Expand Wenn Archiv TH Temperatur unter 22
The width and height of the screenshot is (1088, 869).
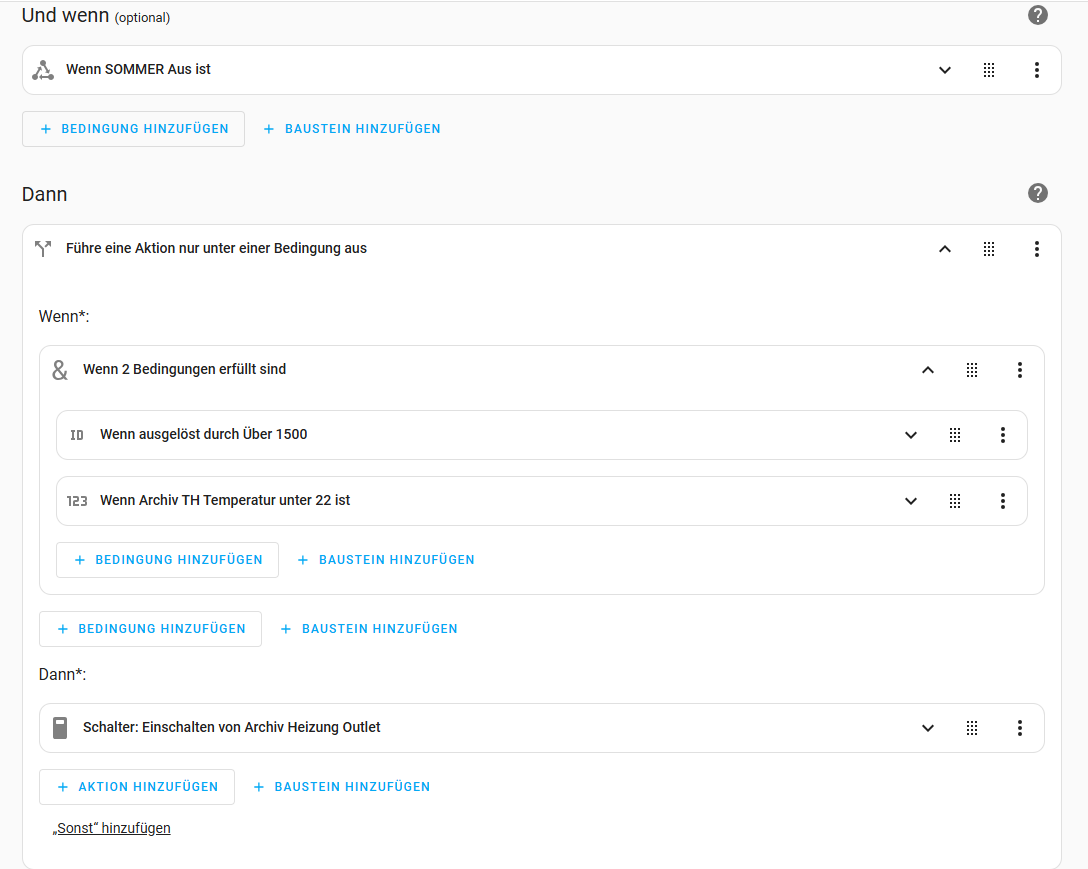911,501
